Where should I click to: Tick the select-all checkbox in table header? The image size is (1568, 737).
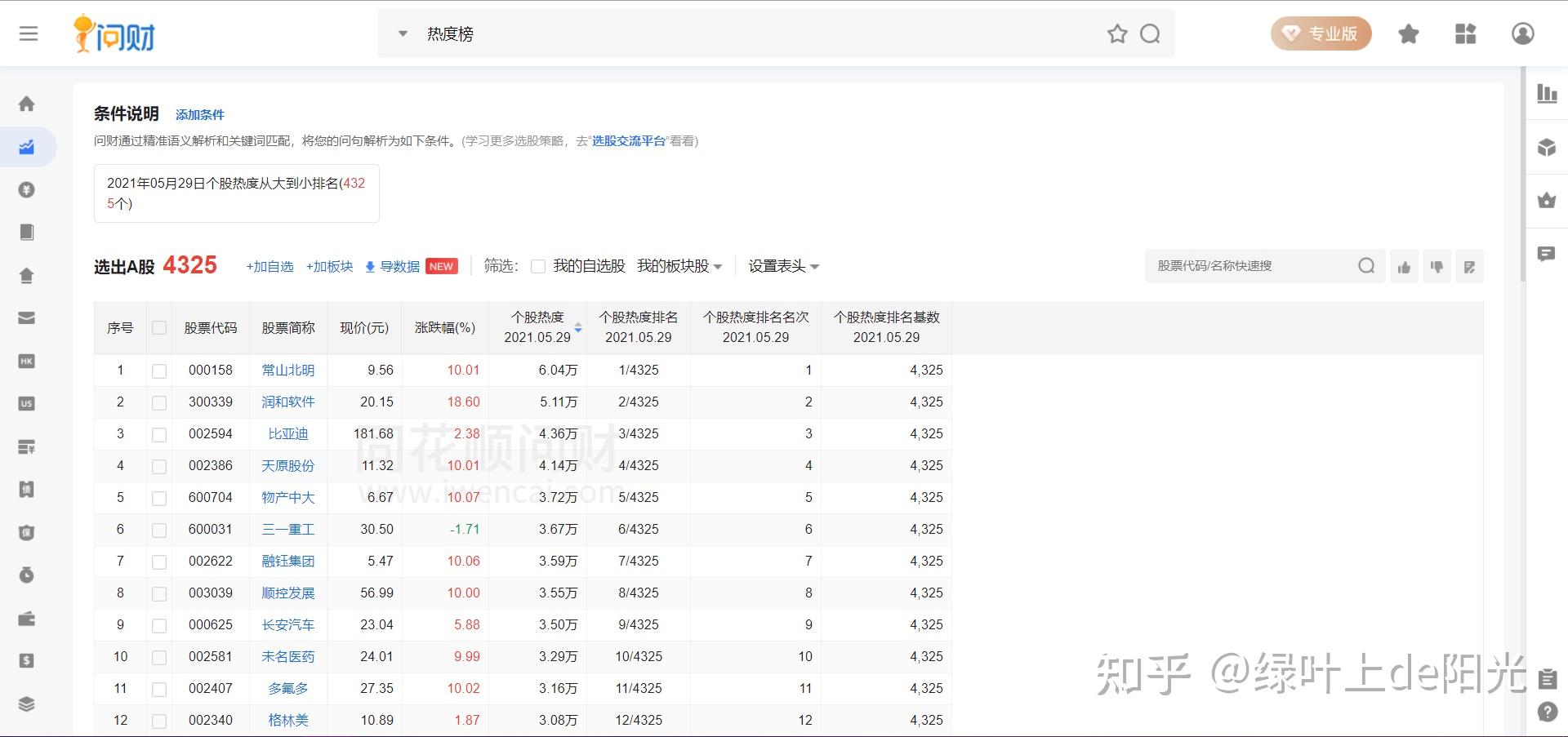[159, 328]
